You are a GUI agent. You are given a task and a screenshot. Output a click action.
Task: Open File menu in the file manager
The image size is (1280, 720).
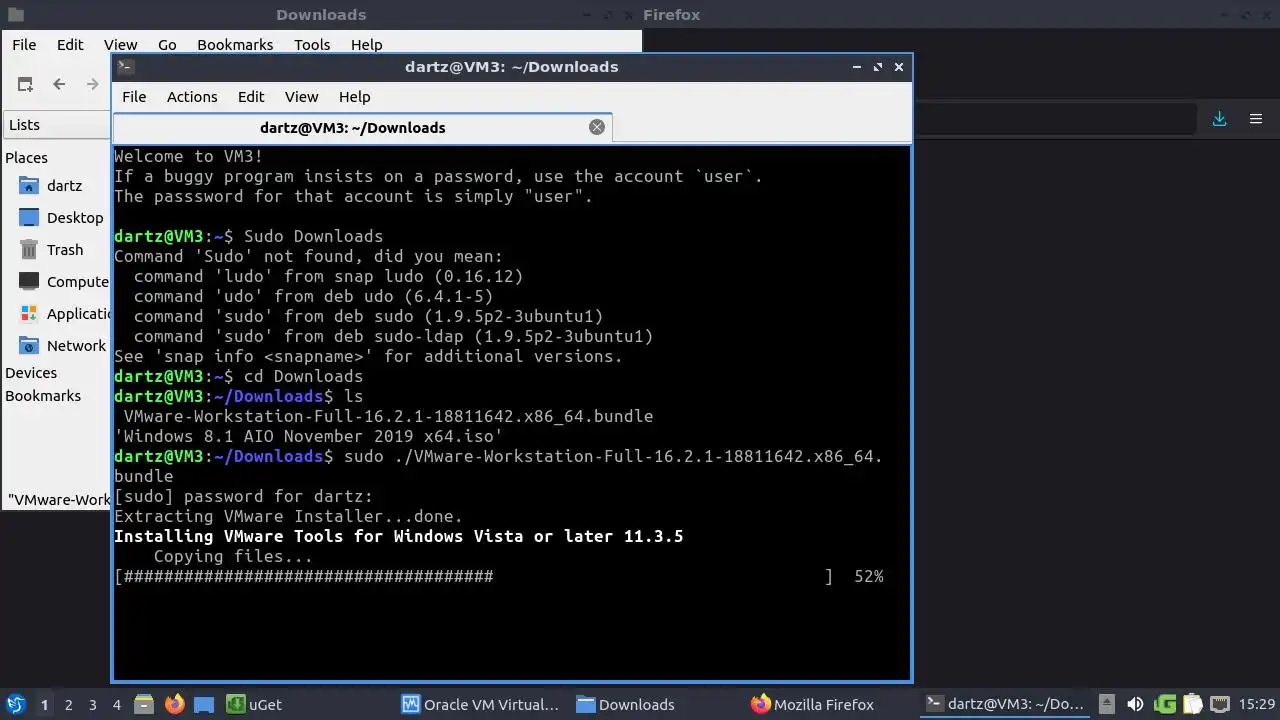tap(24, 45)
